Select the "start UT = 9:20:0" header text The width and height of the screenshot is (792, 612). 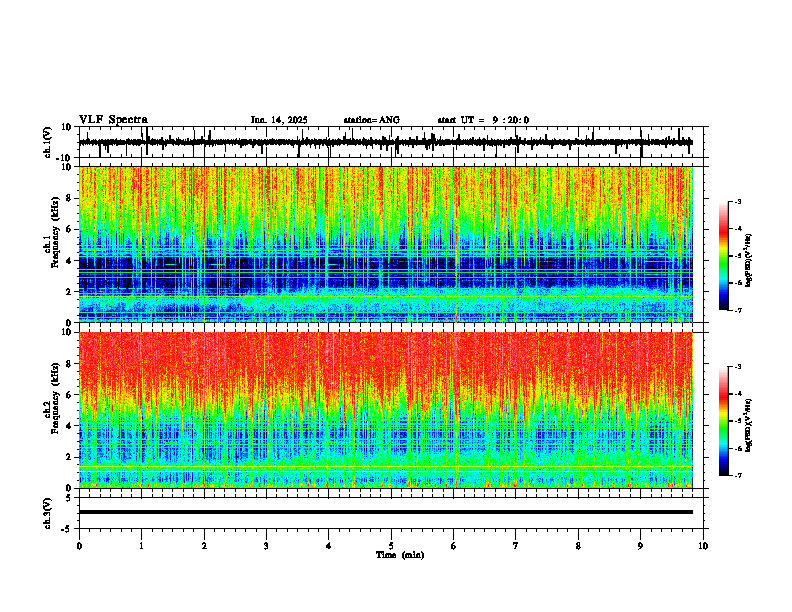tap(483, 120)
